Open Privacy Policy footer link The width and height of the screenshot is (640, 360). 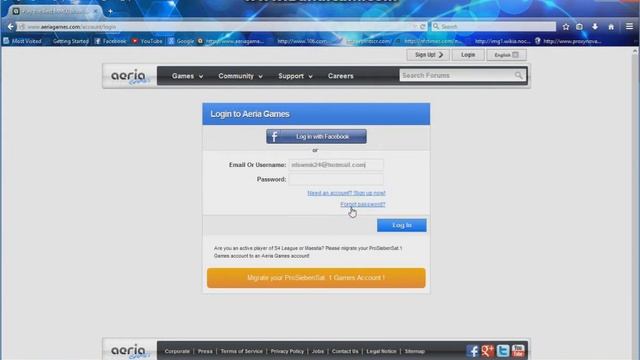pyautogui.click(x=287, y=351)
